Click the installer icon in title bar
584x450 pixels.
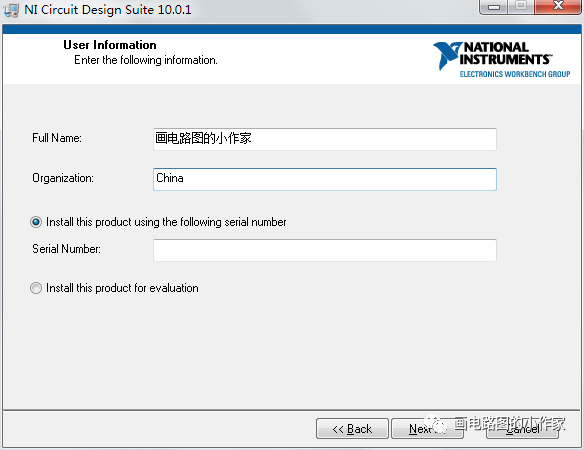[x=11, y=10]
